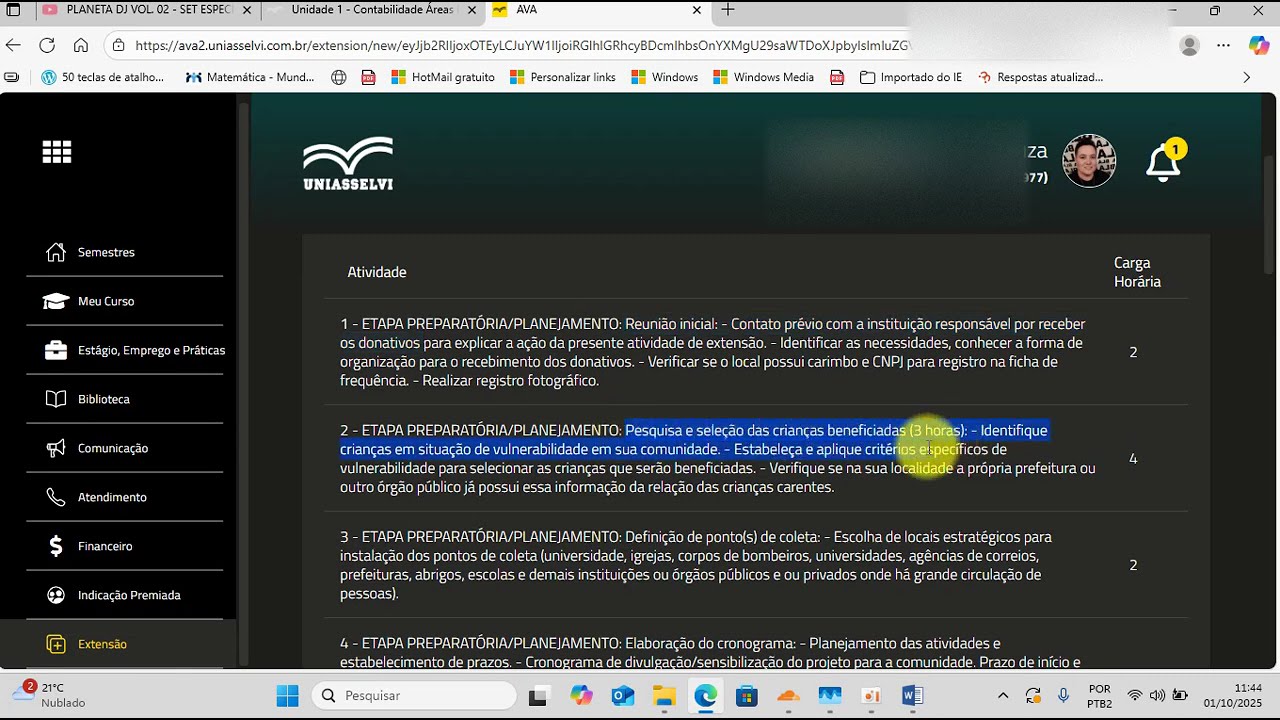The width and height of the screenshot is (1280, 720).
Task: Show hidden system tray icons
Action: 1003,695
